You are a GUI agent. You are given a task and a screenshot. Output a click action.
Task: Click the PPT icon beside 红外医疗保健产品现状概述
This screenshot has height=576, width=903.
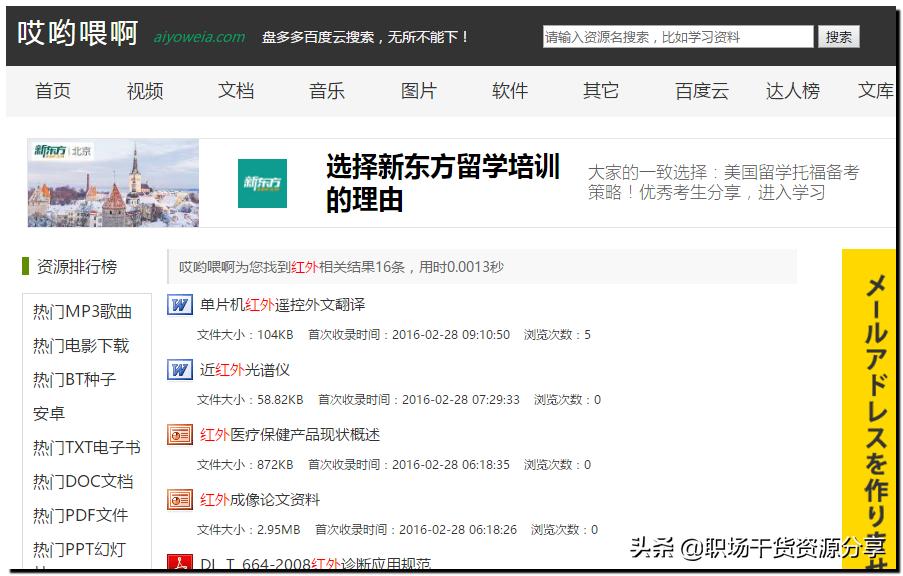coord(179,435)
